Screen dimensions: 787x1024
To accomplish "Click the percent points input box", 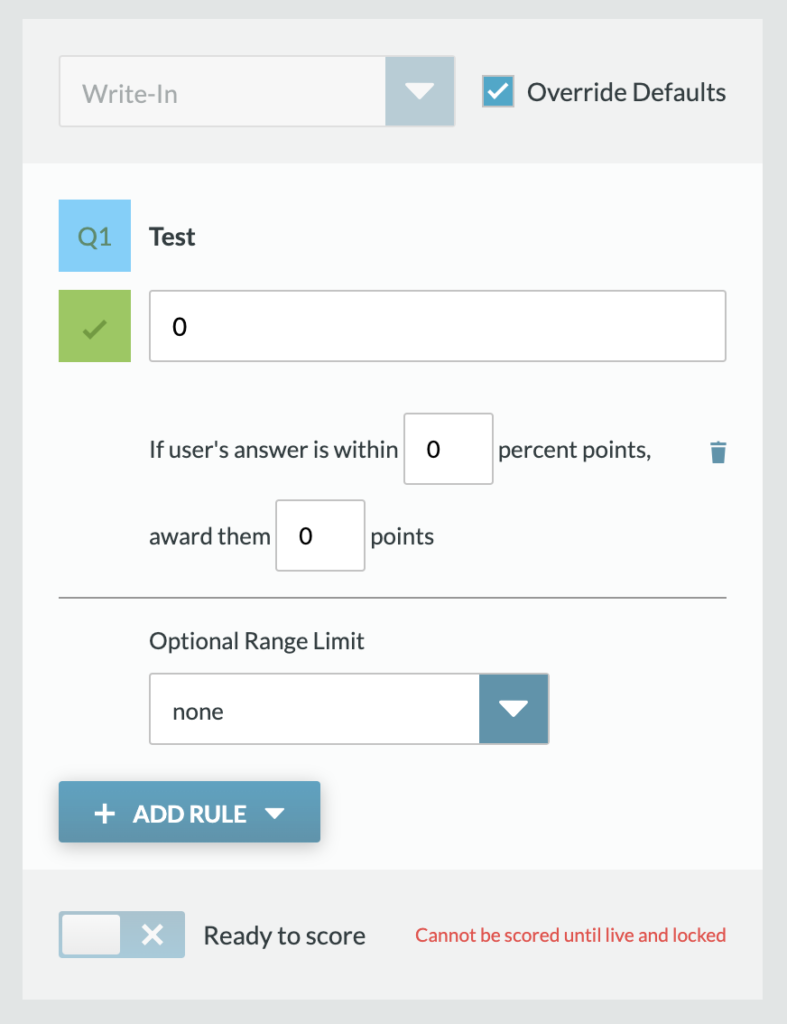I will [448, 449].
